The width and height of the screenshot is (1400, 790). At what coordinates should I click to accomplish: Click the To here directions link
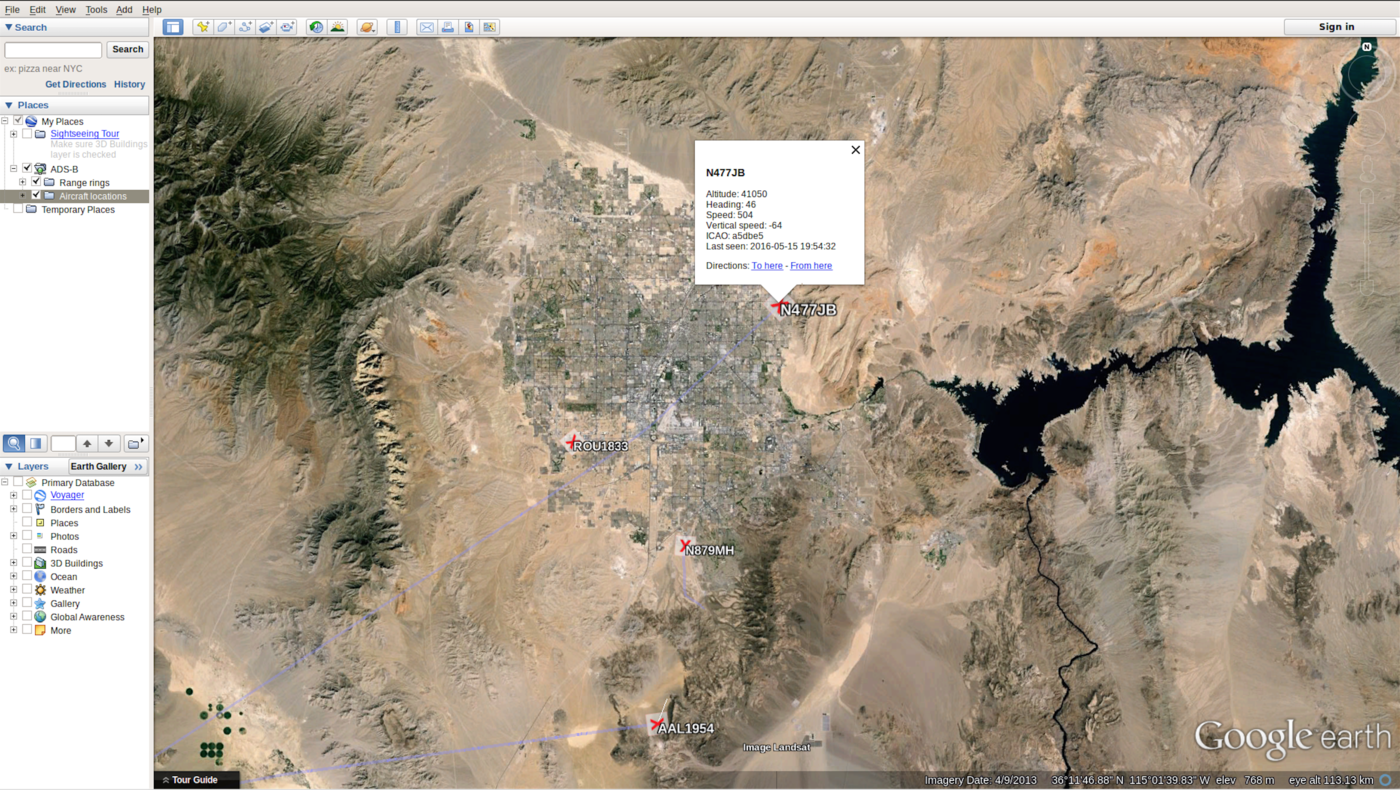[x=766, y=265]
